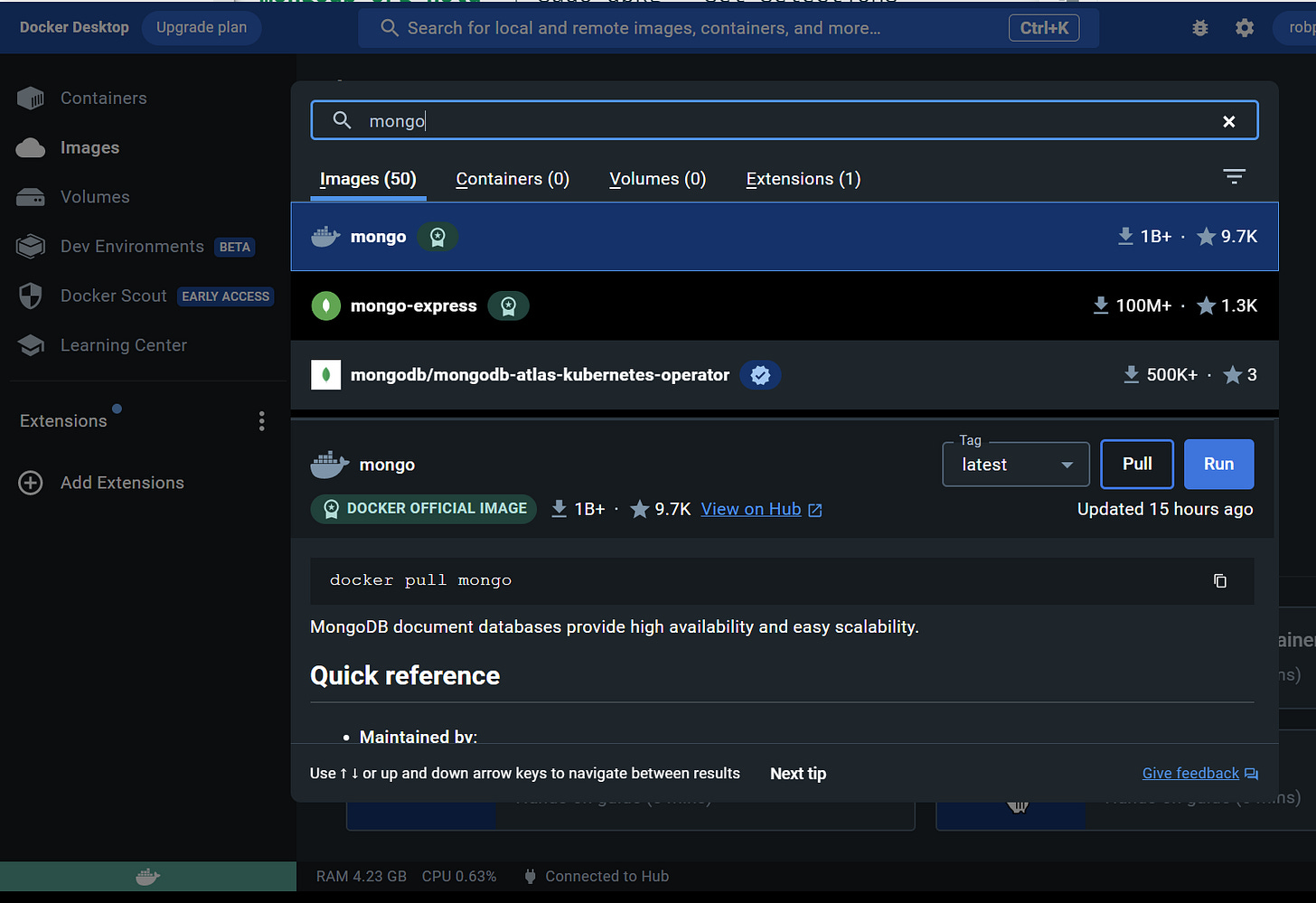Click the DOCKER OFFICIAL IMAGE badge

[x=424, y=509]
